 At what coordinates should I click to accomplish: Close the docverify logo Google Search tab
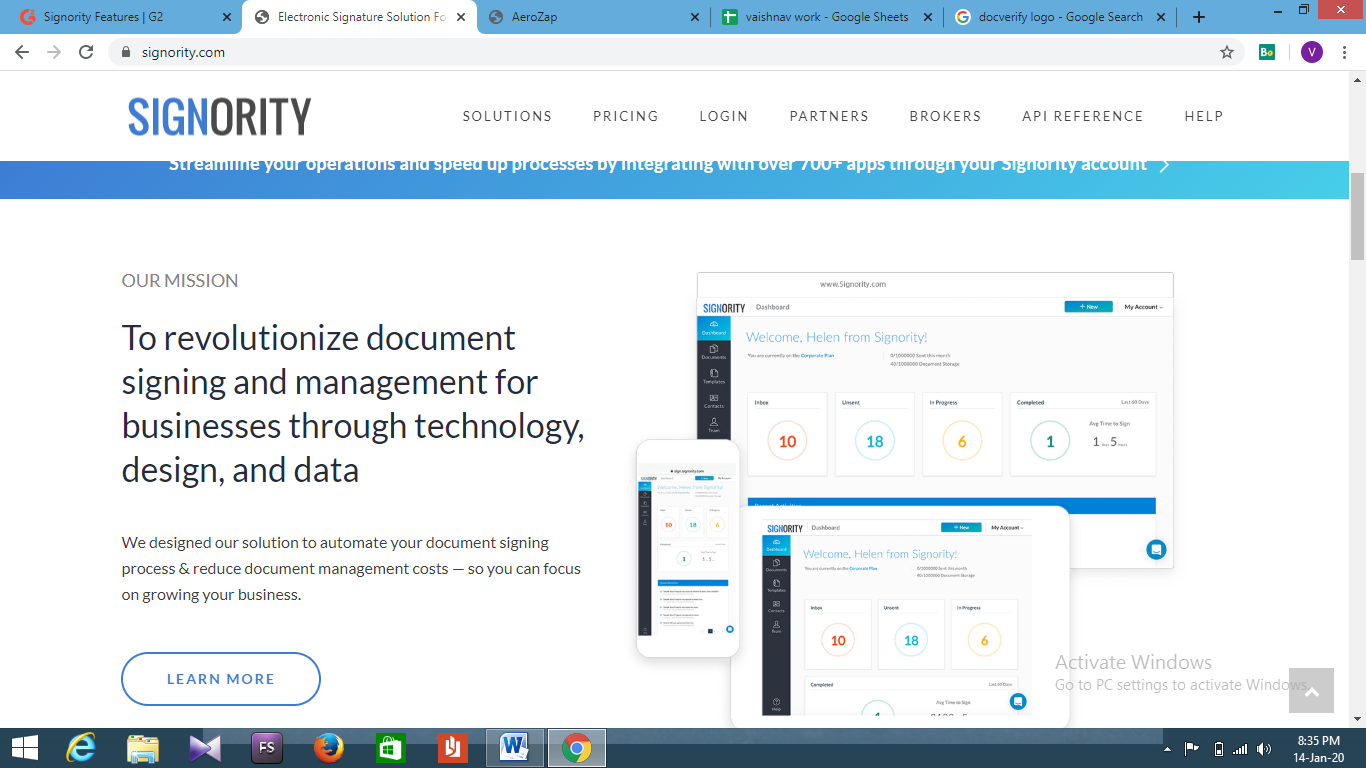tap(1163, 17)
